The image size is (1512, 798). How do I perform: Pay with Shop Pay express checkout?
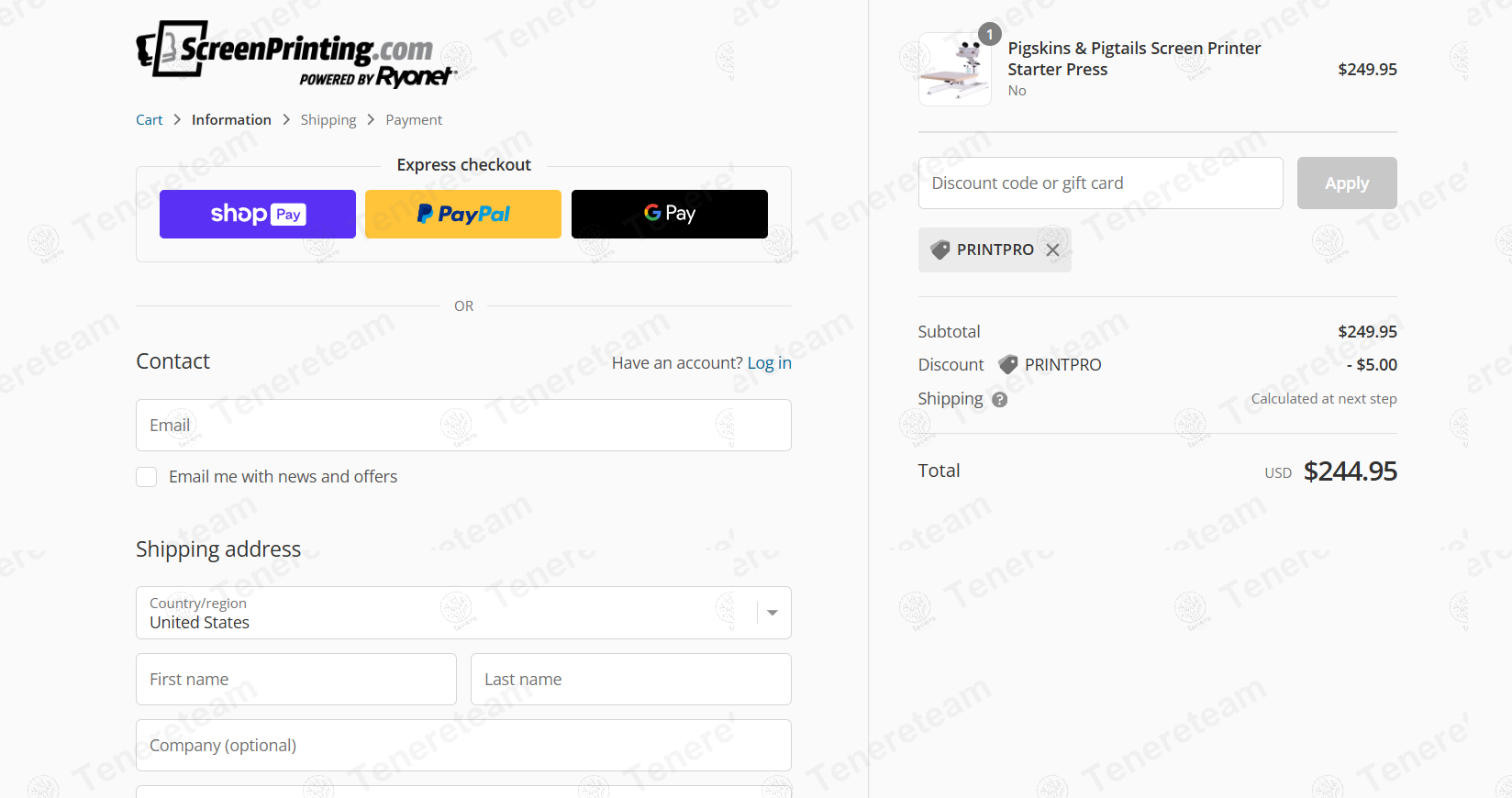pos(258,214)
